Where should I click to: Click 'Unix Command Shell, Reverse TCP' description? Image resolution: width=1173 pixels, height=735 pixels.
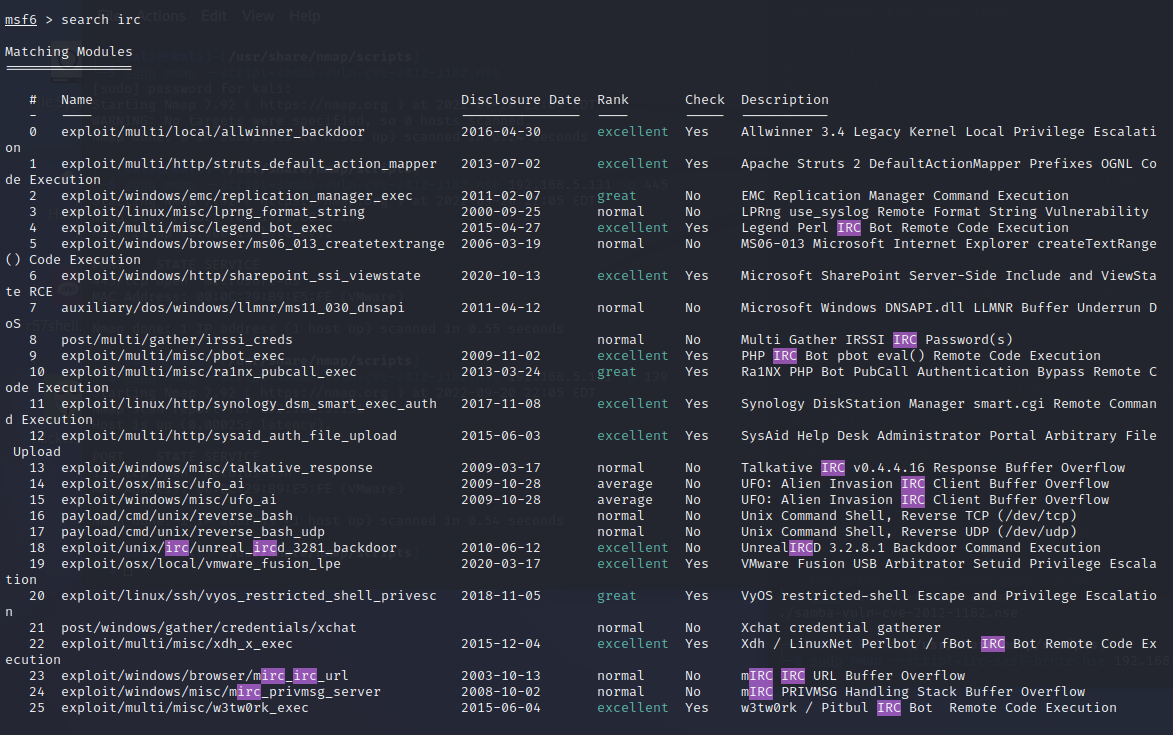pos(909,516)
